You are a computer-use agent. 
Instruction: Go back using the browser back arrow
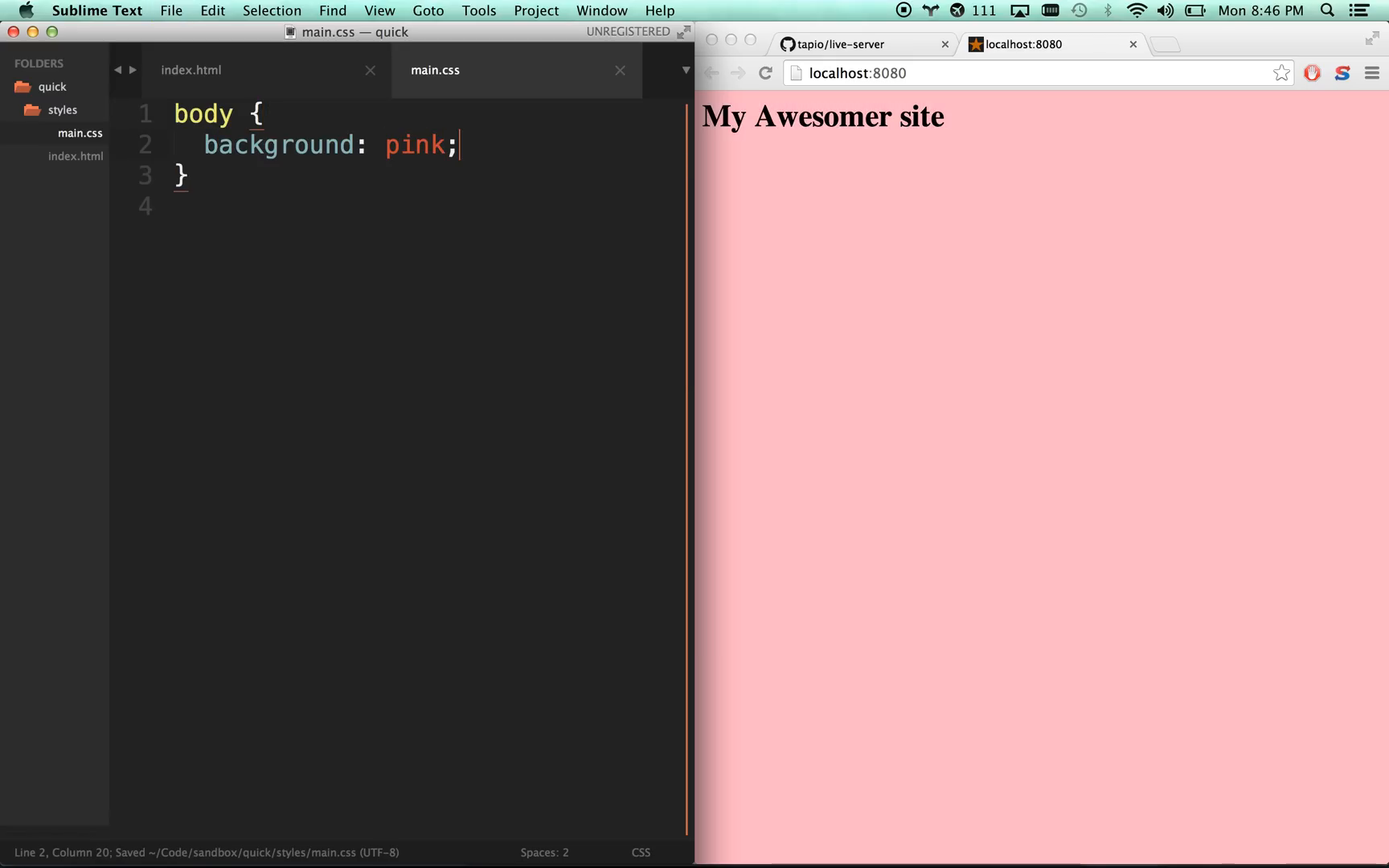(711, 72)
